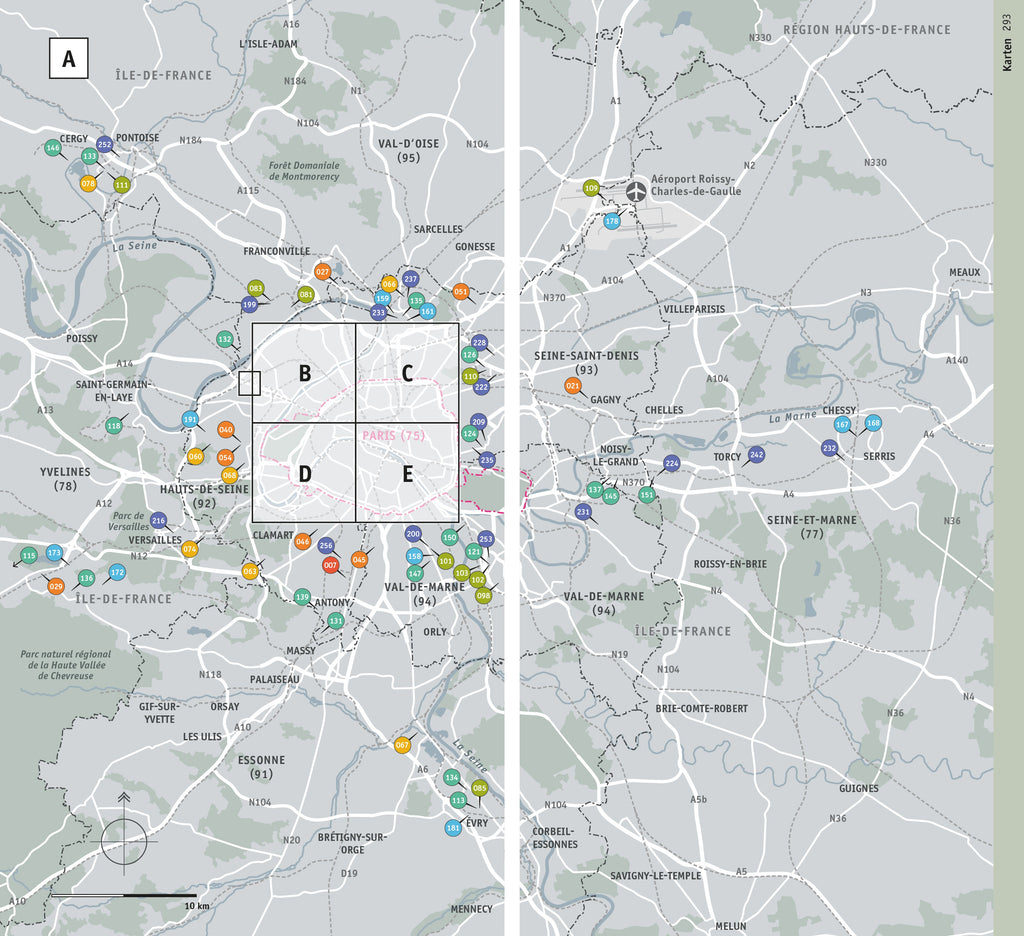This screenshot has width=1024, height=936.
Task: Click the 10 km scale bar
Action: (x=123, y=894)
